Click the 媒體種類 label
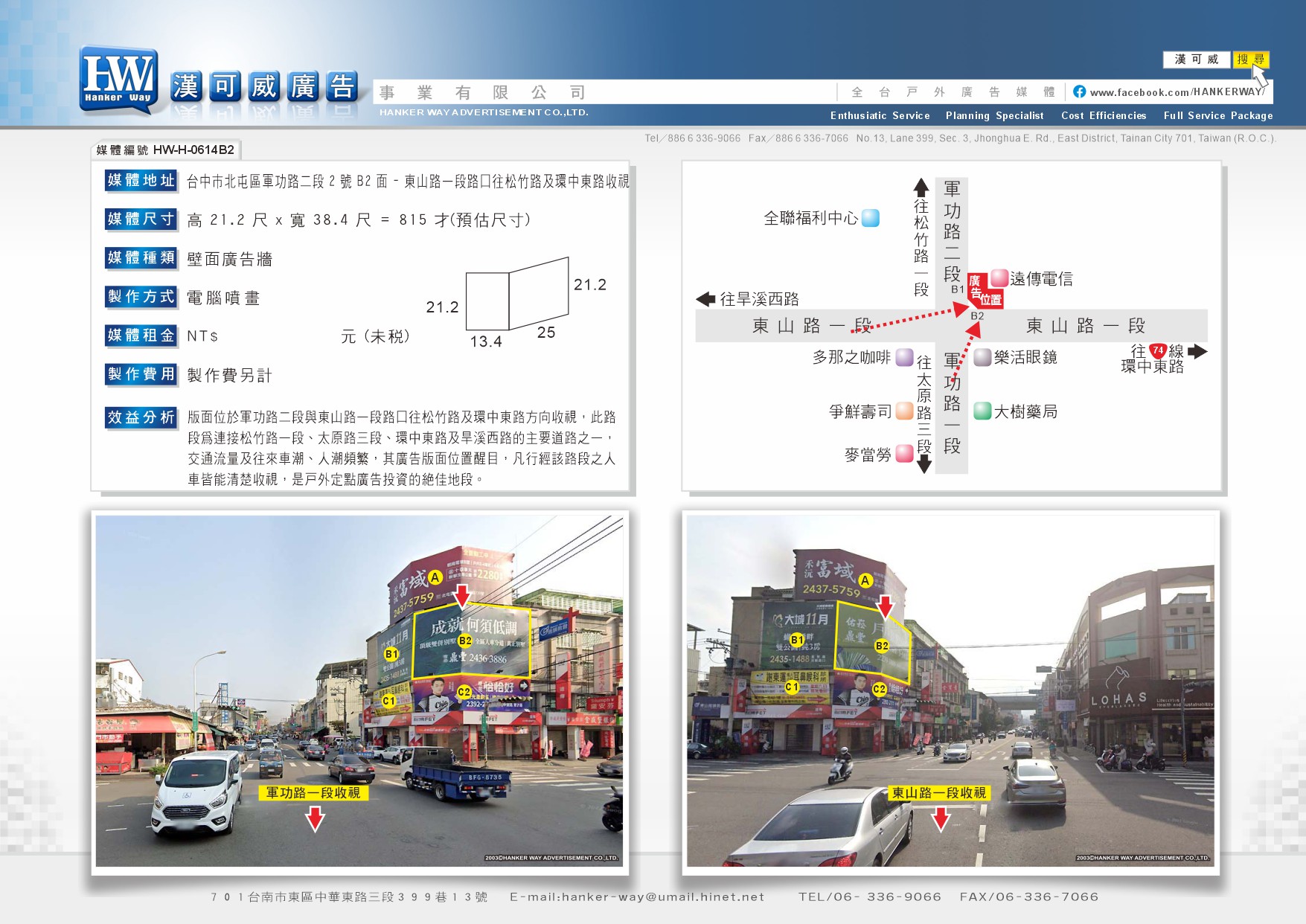Image resolution: width=1306 pixels, height=924 pixels. pyautogui.click(x=141, y=257)
